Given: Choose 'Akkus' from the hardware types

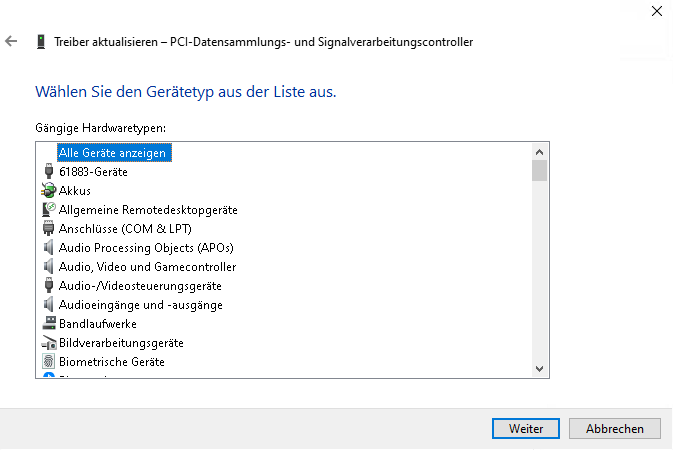Looking at the screenshot, I should click(x=75, y=191).
